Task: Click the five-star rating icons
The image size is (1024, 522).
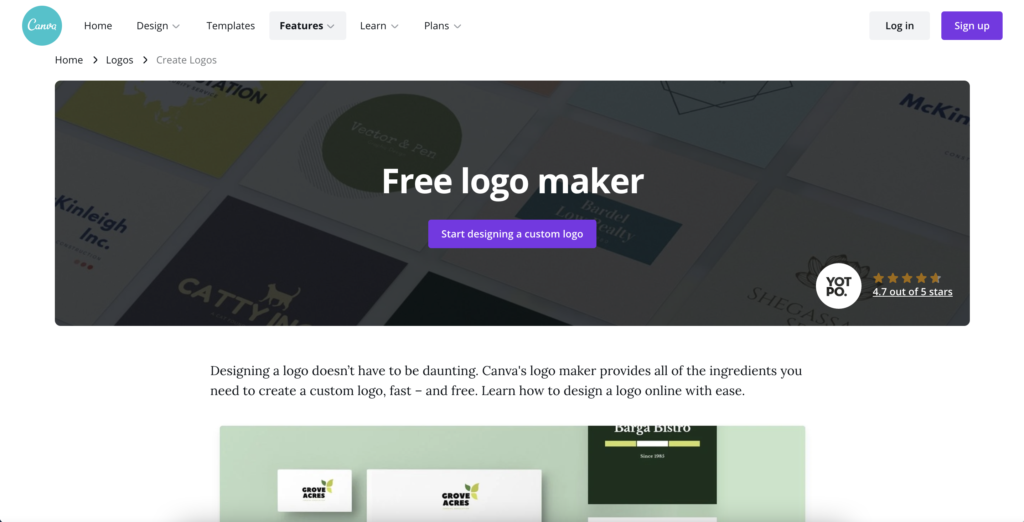Action: (907, 278)
